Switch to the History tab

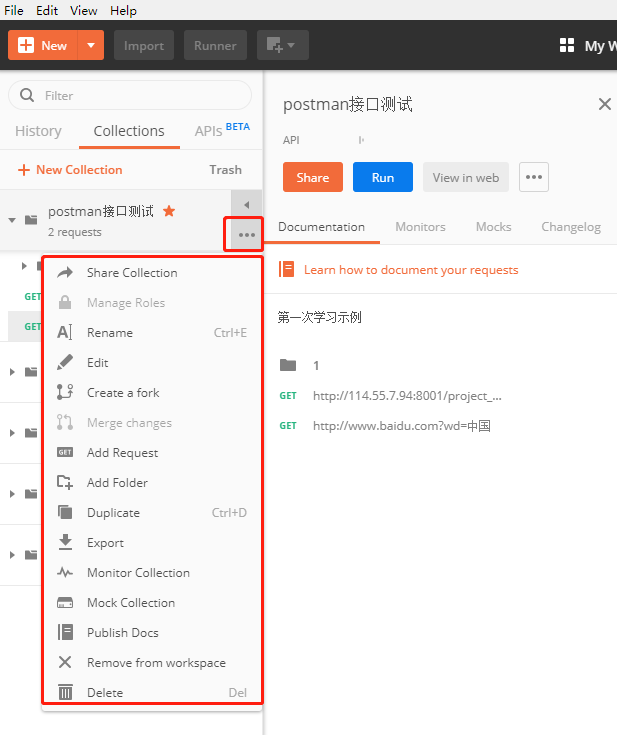38,131
